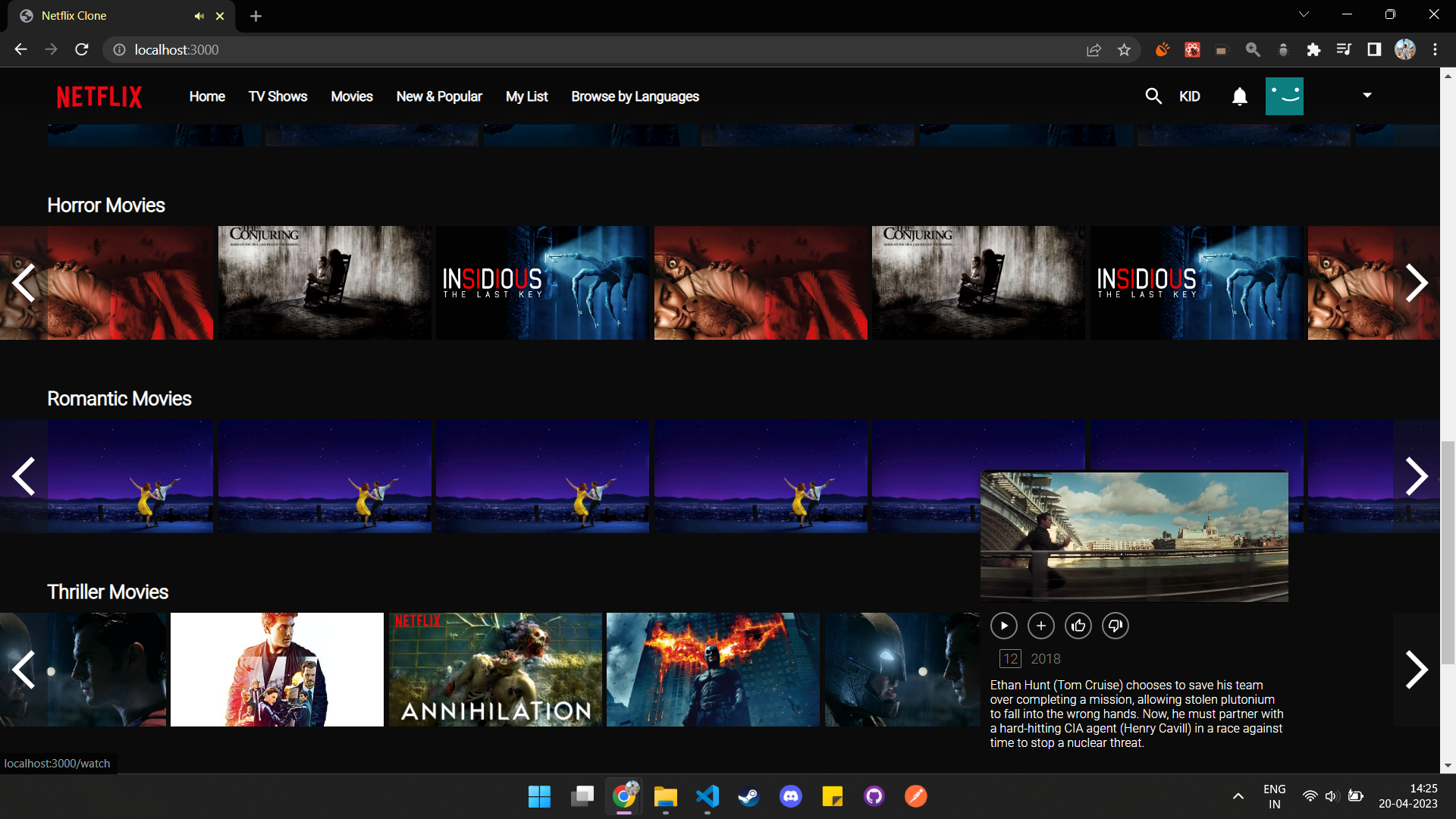
Task: Switch to the TV Shows section
Action: tap(278, 96)
